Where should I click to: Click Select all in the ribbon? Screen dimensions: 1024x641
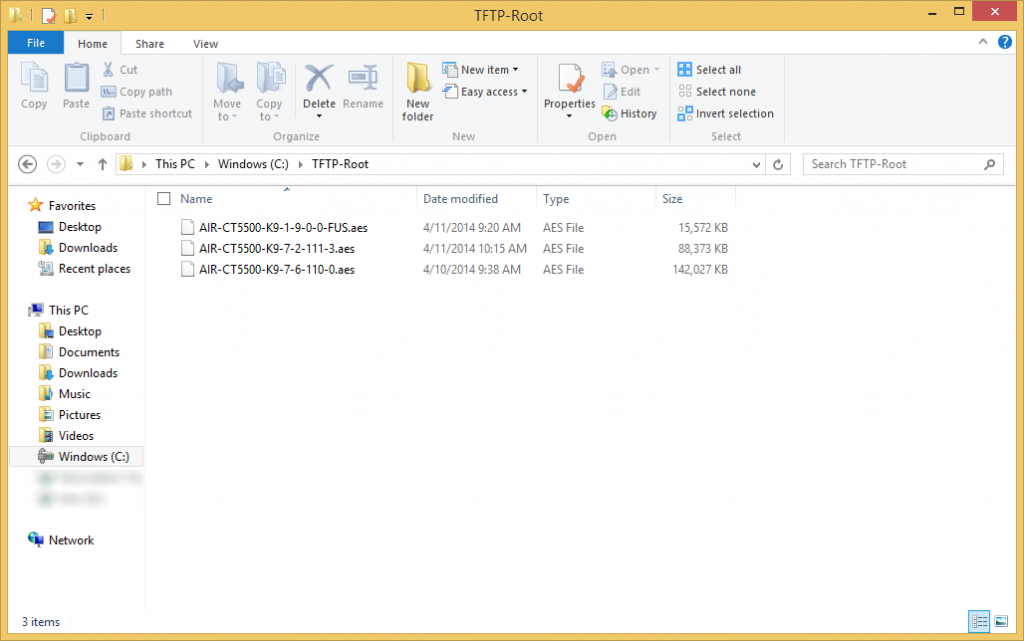click(x=709, y=69)
